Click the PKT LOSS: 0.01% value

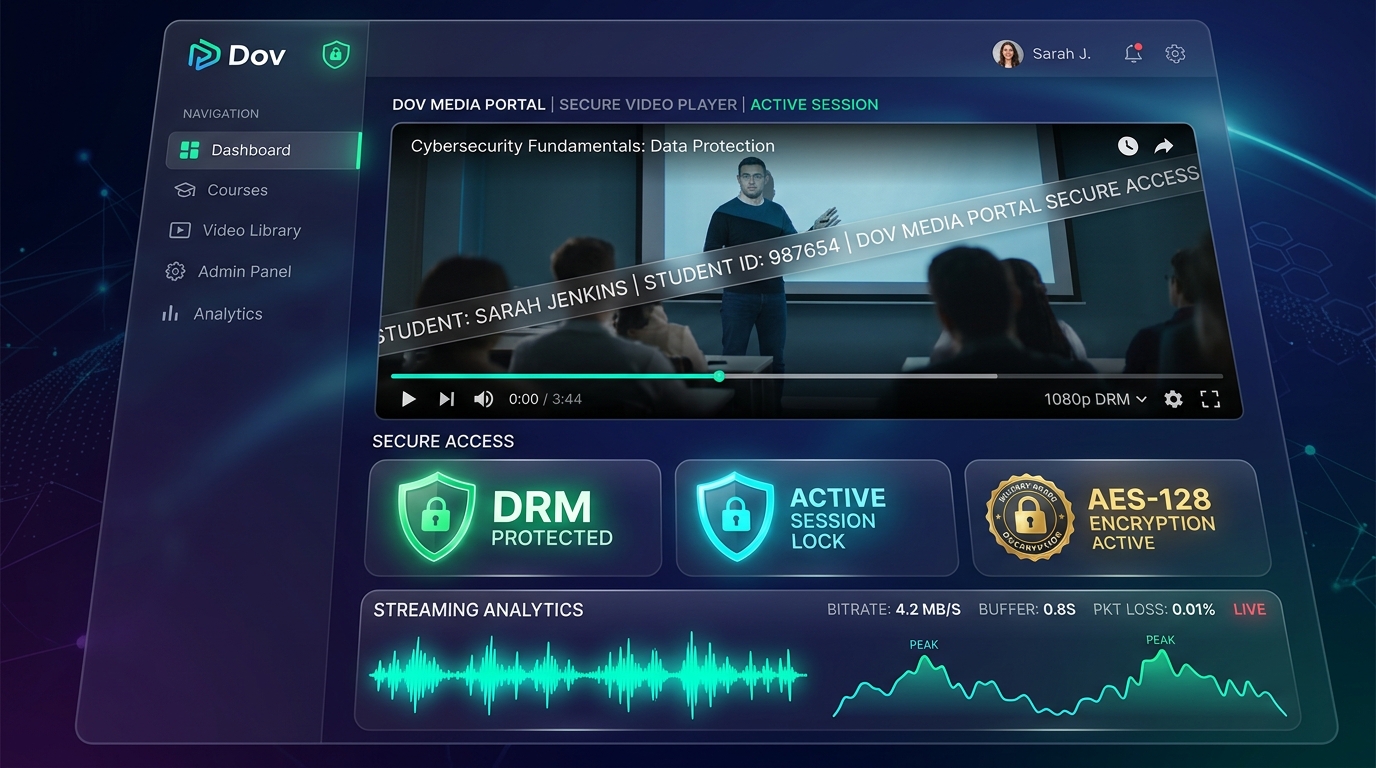[x=1153, y=609]
